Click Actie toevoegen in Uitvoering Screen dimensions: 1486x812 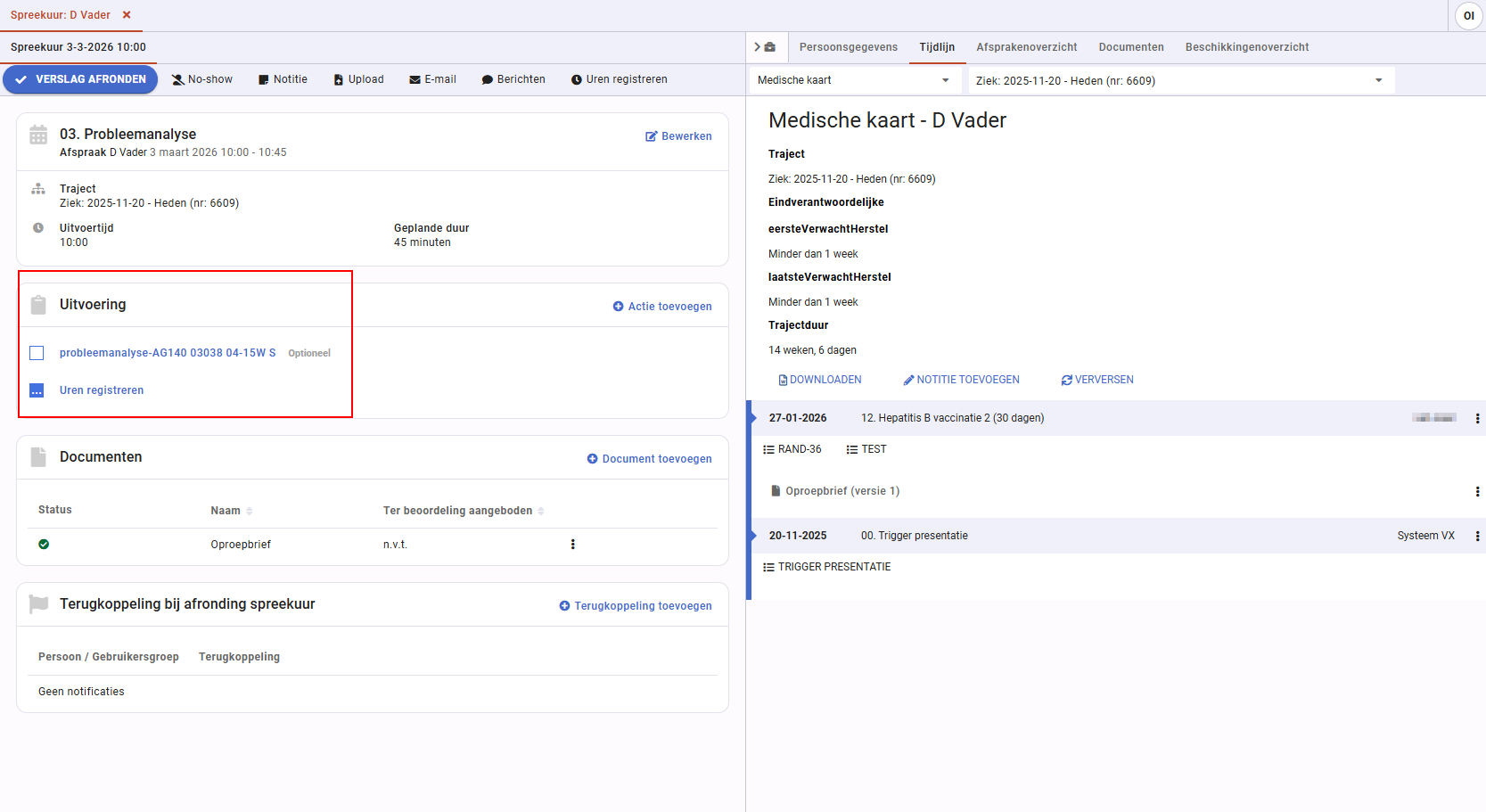pos(662,307)
